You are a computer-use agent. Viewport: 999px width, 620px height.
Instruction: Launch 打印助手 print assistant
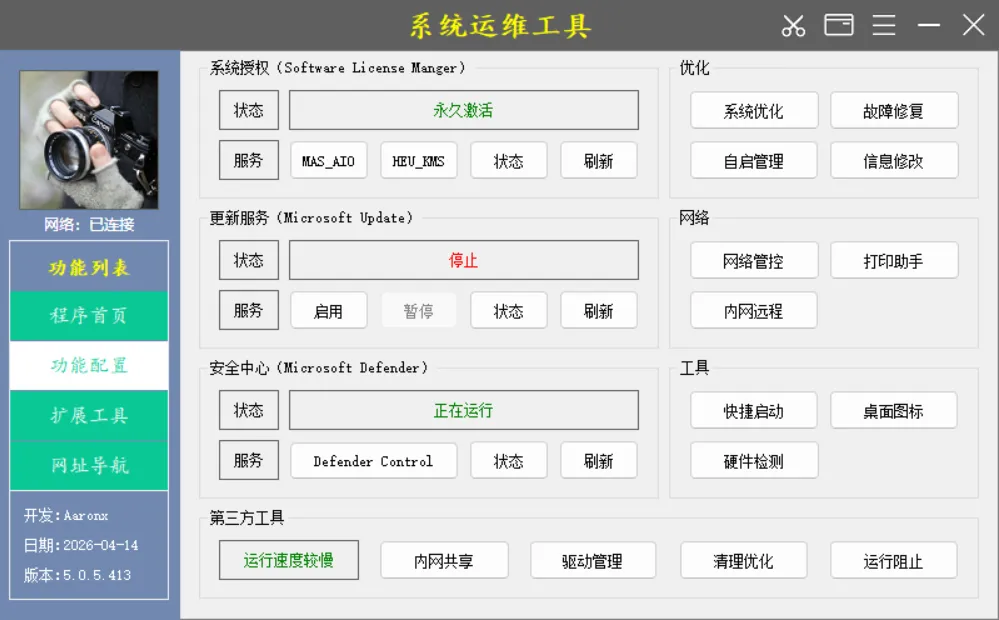tap(894, 260)
